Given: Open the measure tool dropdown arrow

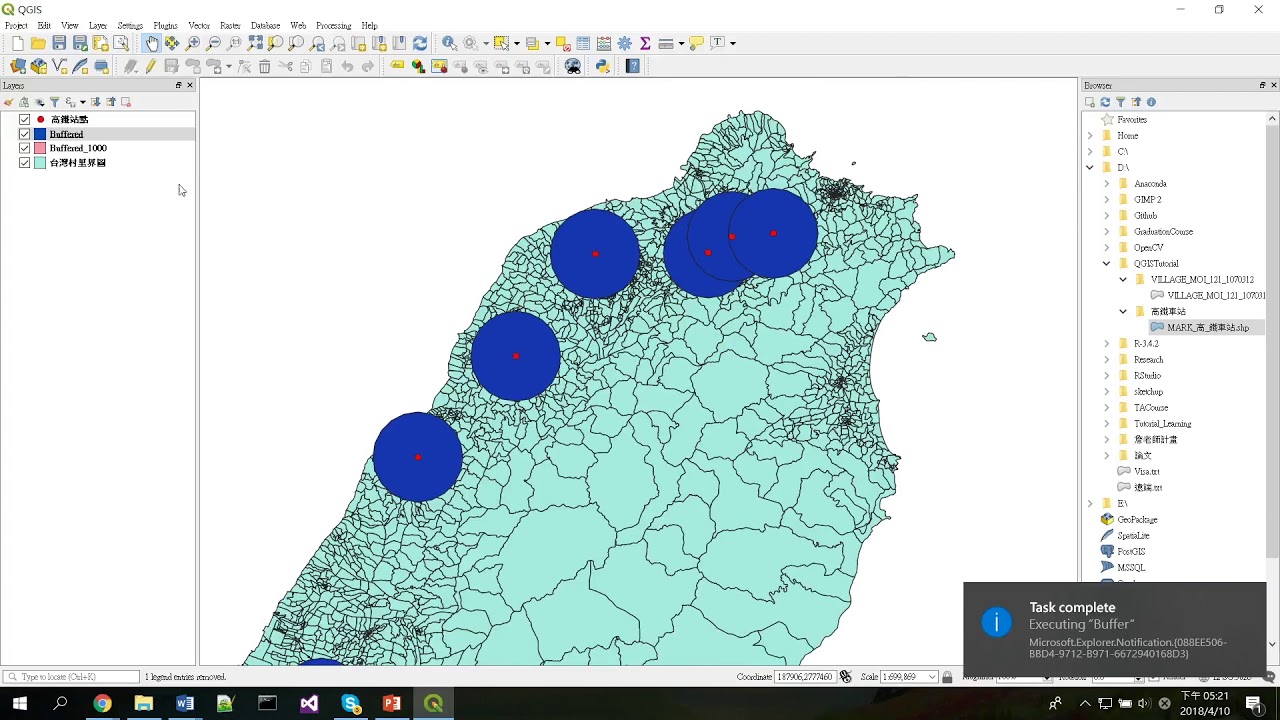Looking at the screenshot, I should [681, 43].
